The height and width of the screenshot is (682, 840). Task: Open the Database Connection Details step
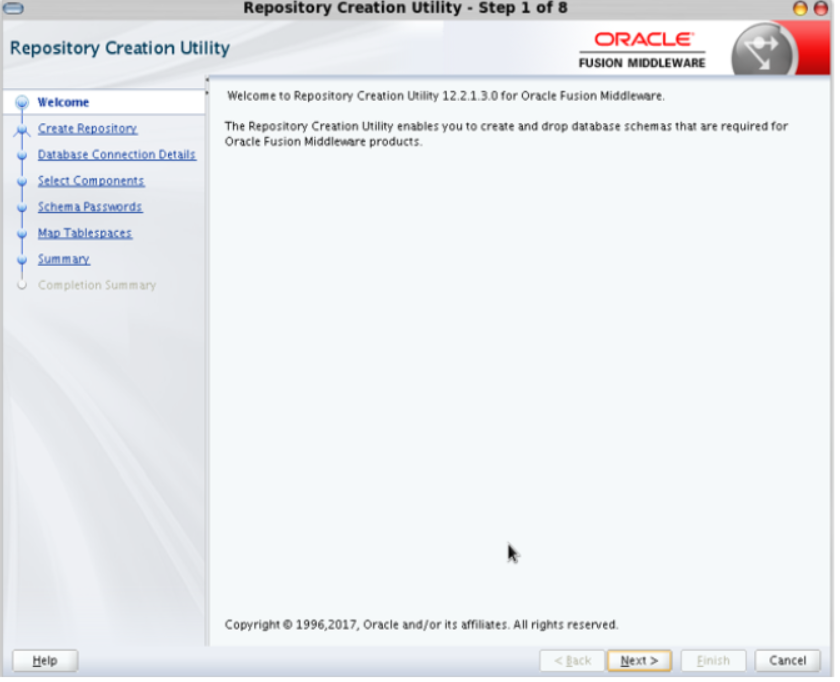[117, 155]
